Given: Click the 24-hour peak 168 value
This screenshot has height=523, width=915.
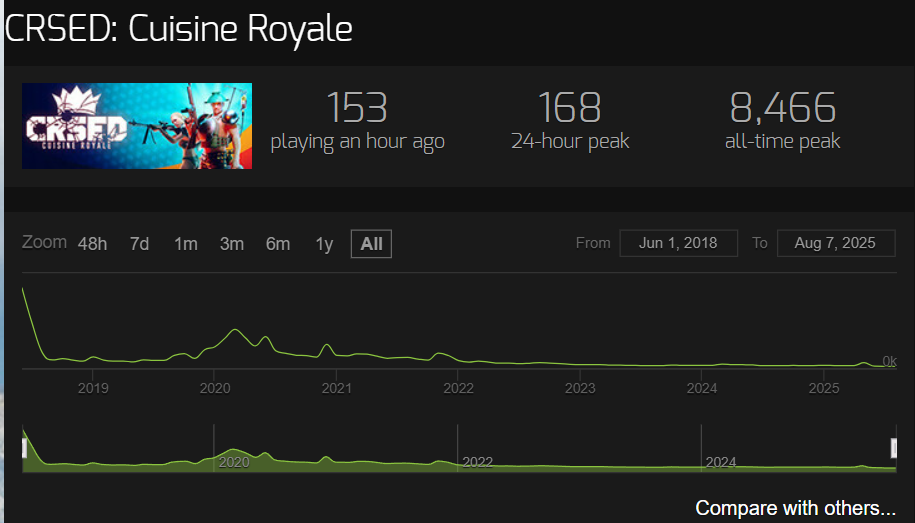Looking at the screenshot, I should point(569,108).
